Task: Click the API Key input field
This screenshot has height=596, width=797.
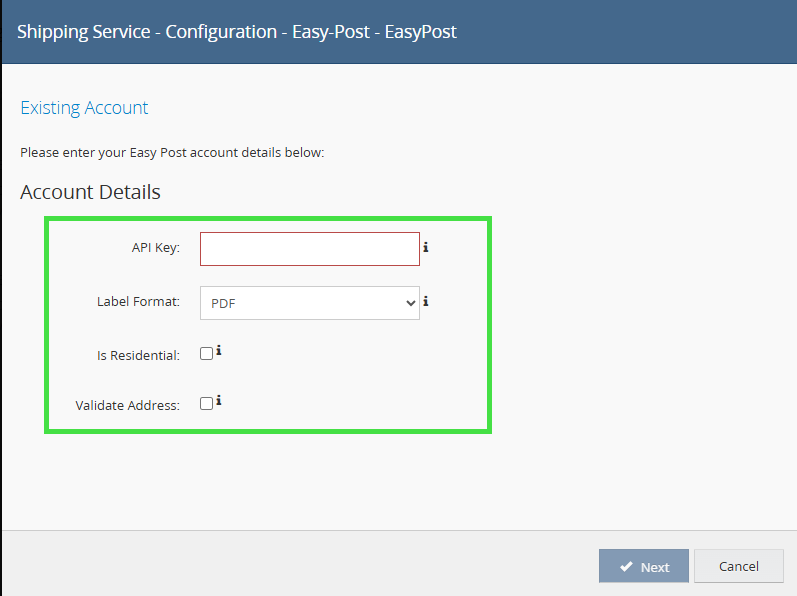Action: tap(310, 249)
